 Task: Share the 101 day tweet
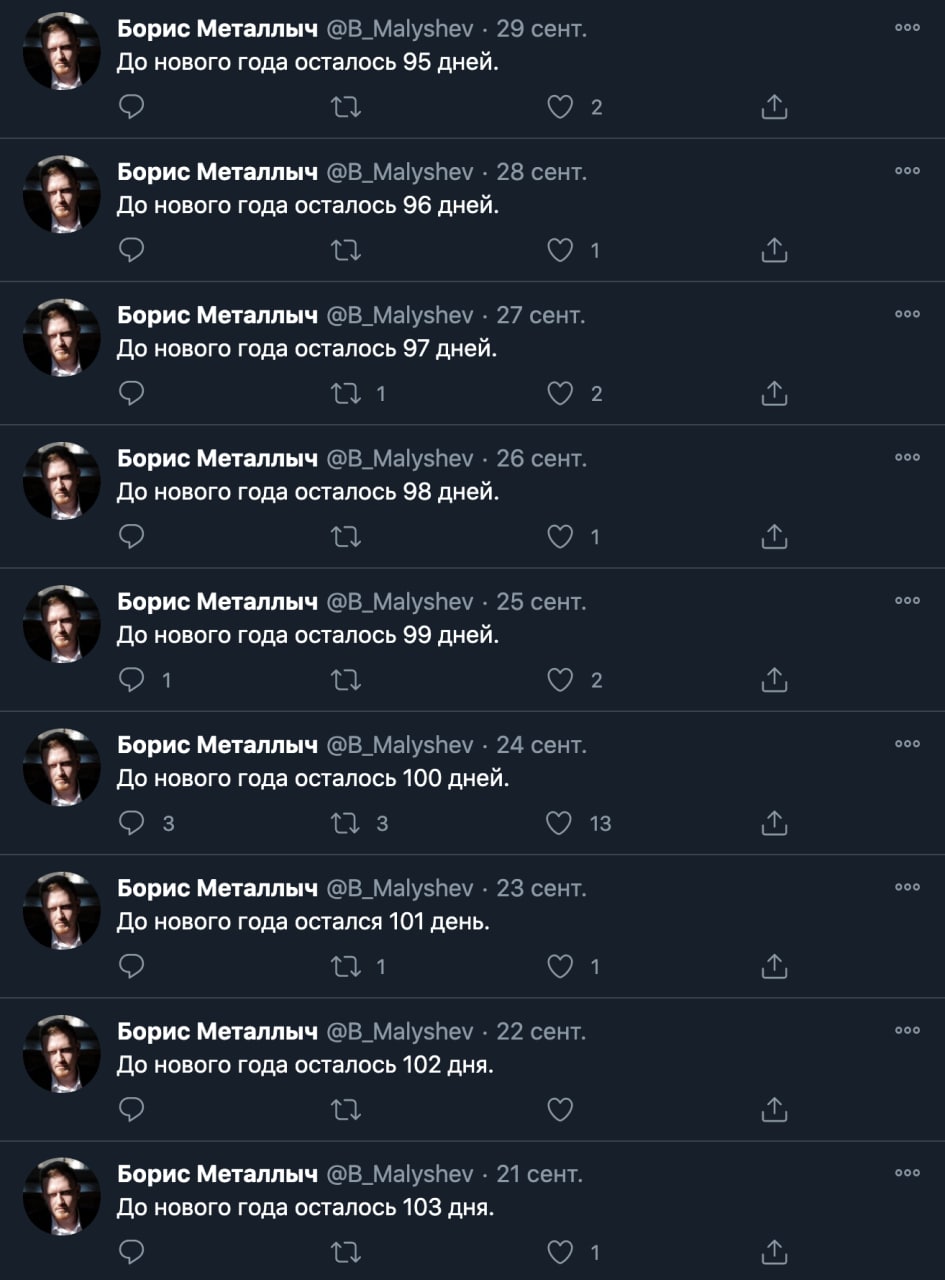click(774, 966)
